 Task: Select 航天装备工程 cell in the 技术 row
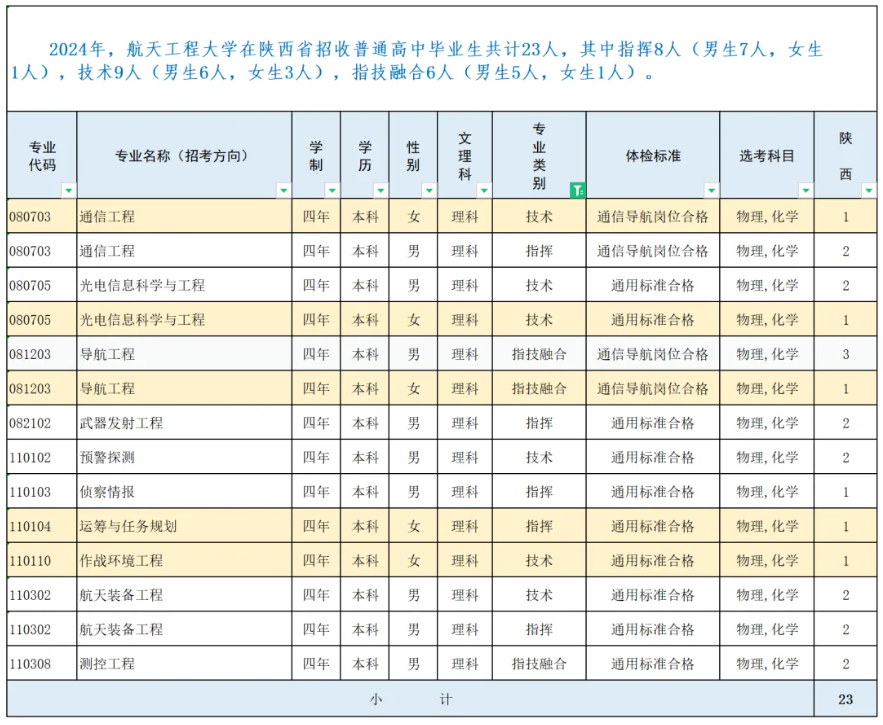click(184, 594)
